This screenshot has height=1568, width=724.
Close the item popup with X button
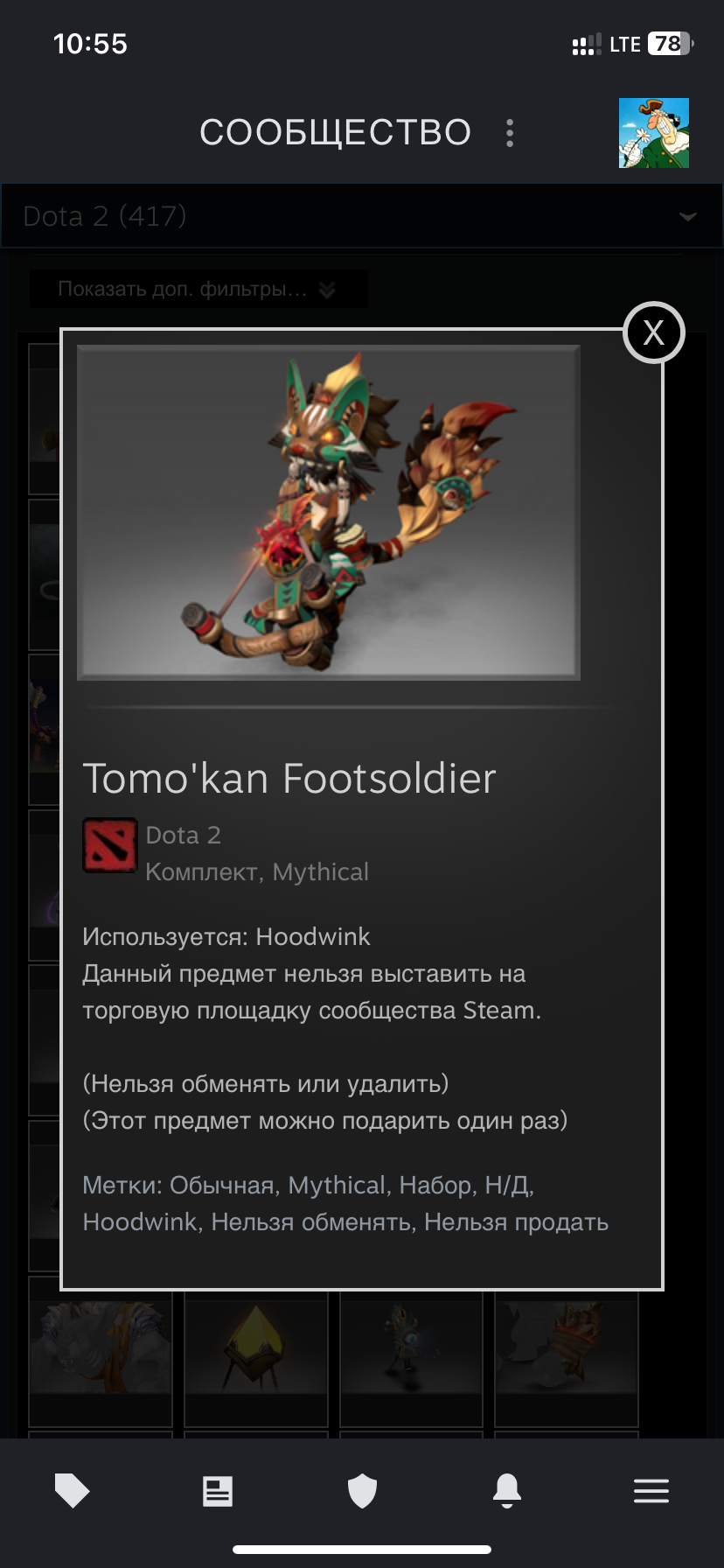click(x=654, y=332)
